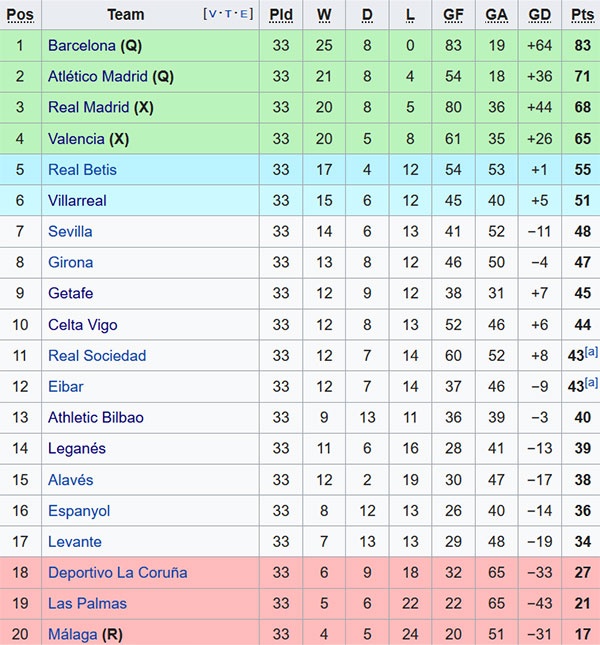Click the Atlético Madrid team link
Screen dimensions: 600x645
(98, 77)
